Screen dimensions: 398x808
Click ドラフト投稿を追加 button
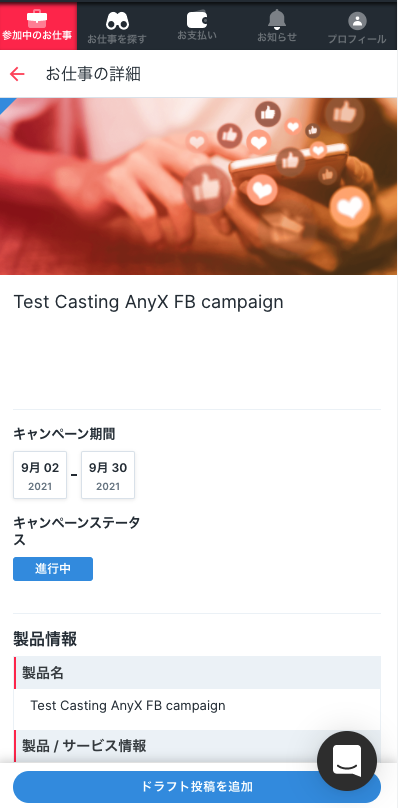(x=197, y=787)
